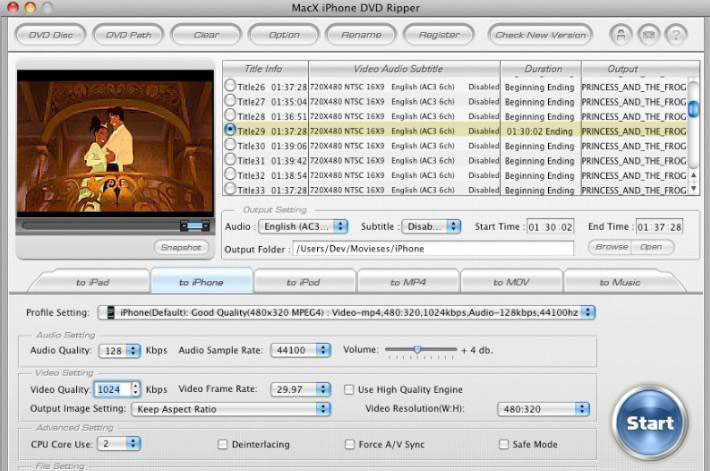This screenshot has width=710, height=471.
Task: Click the title list scrollbar thumb
Action: (x=693, y=109)
